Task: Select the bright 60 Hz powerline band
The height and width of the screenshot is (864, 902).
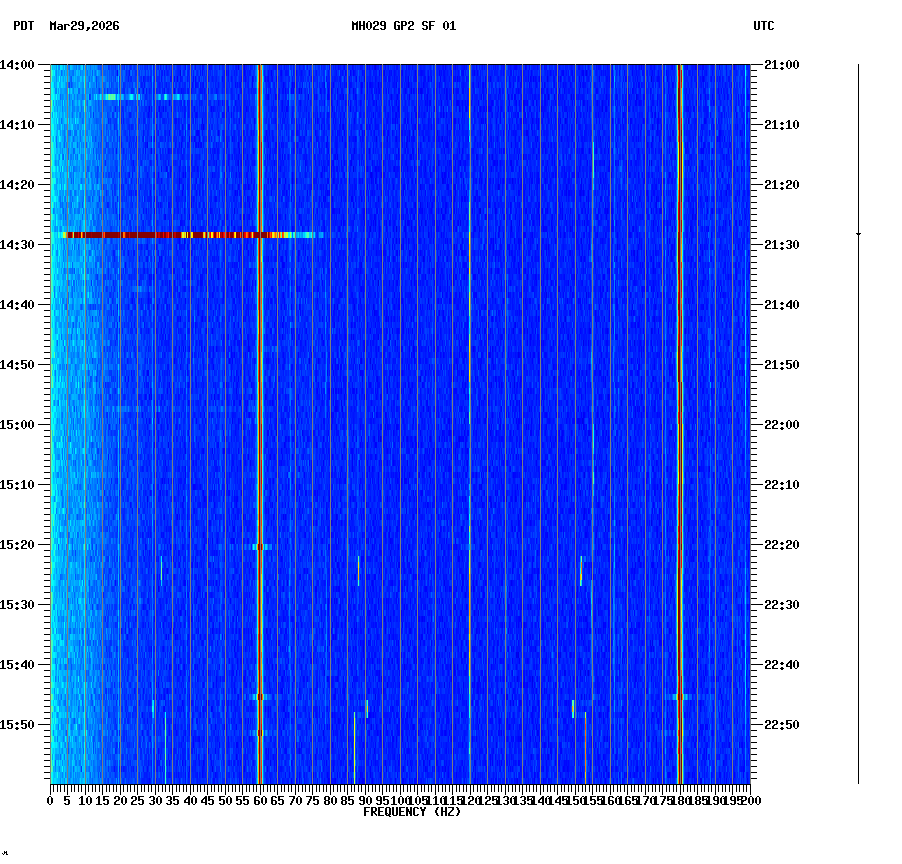Action: (x=260, y=400)
